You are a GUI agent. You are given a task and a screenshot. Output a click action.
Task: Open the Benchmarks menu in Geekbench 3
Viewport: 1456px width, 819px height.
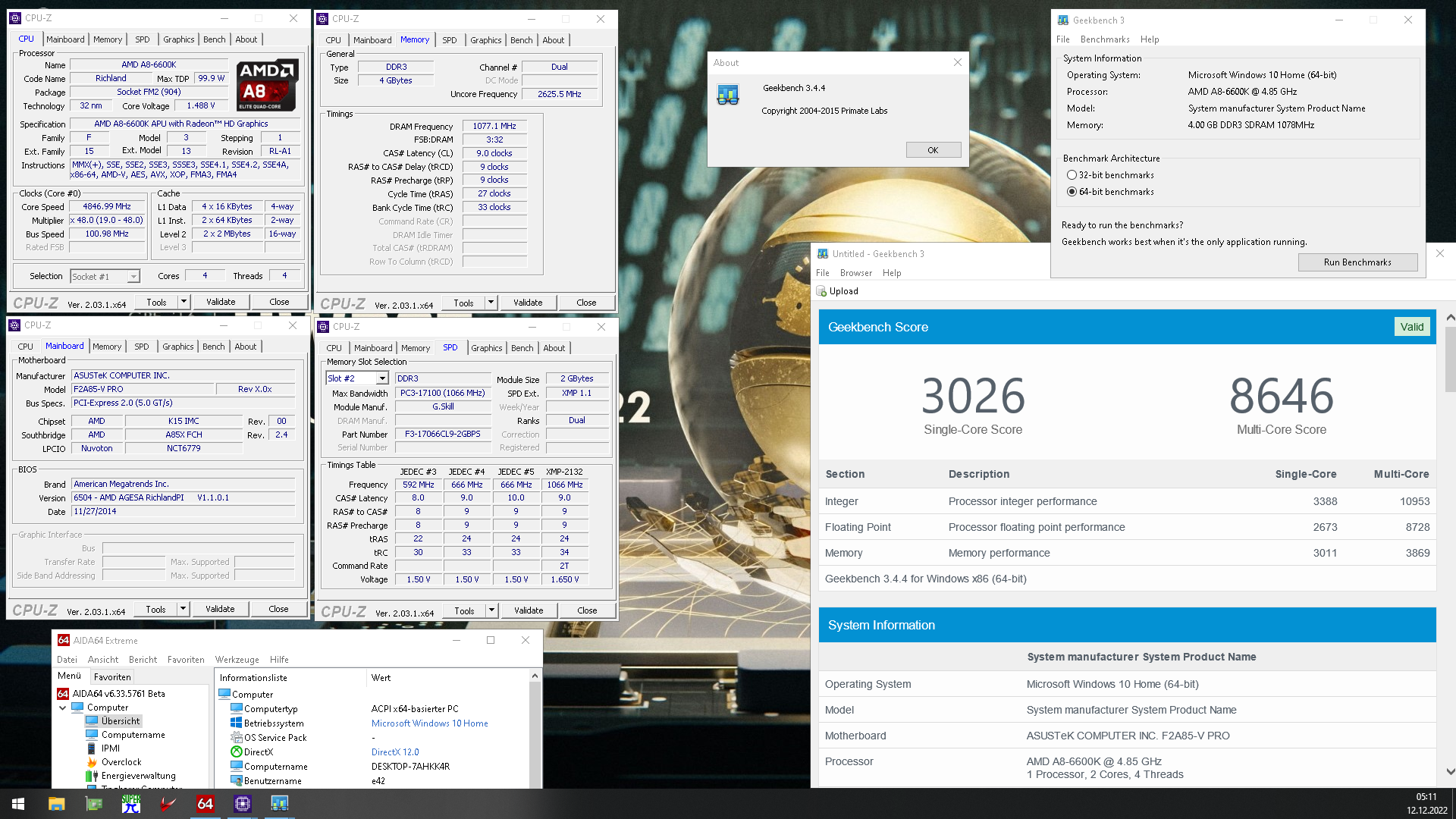tap(1104, 39)
